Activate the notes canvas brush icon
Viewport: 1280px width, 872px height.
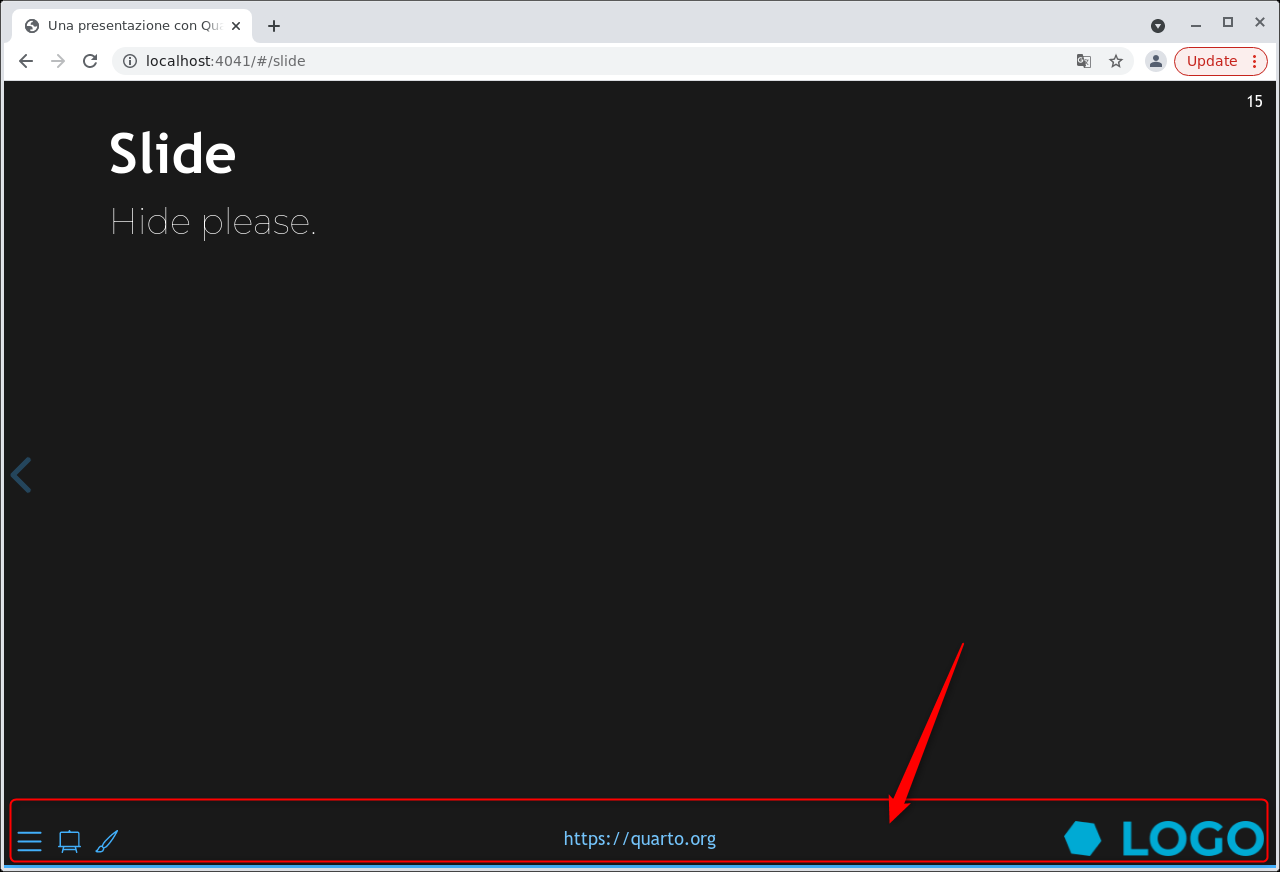click(x=107, y=841)
